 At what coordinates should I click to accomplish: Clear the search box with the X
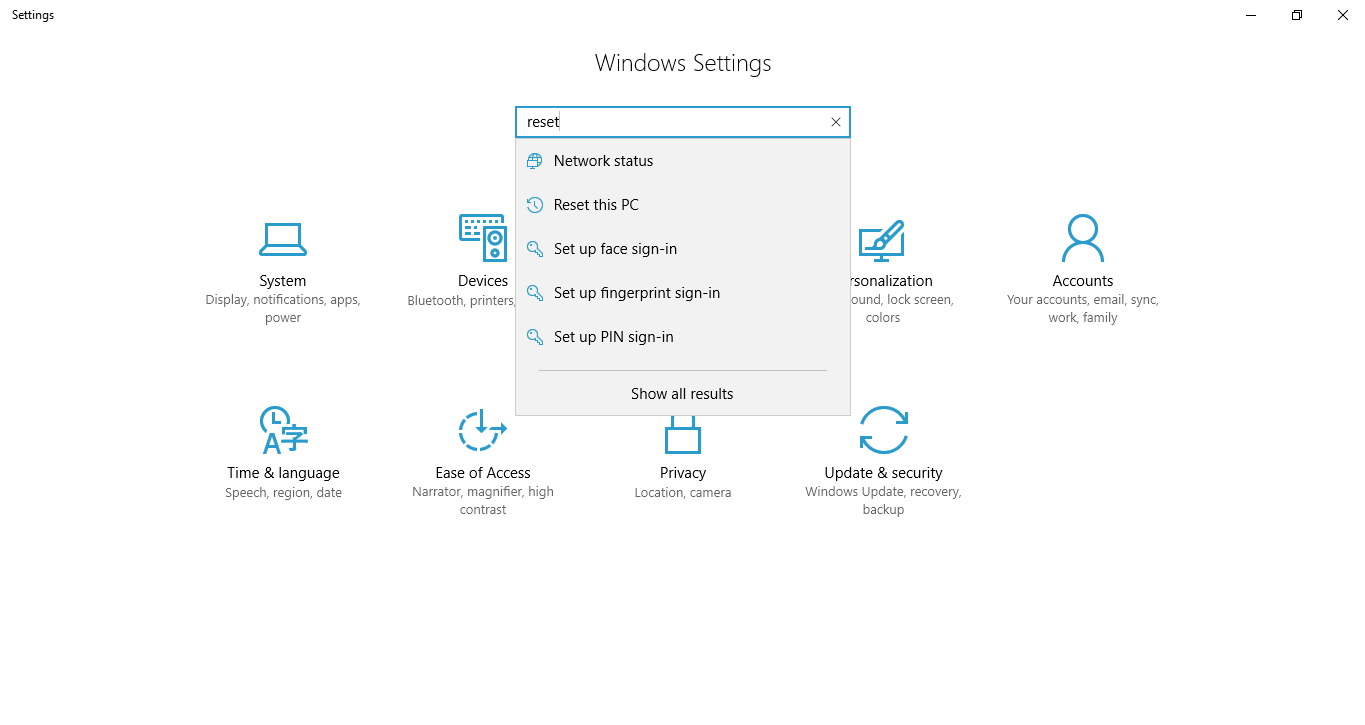836,122
